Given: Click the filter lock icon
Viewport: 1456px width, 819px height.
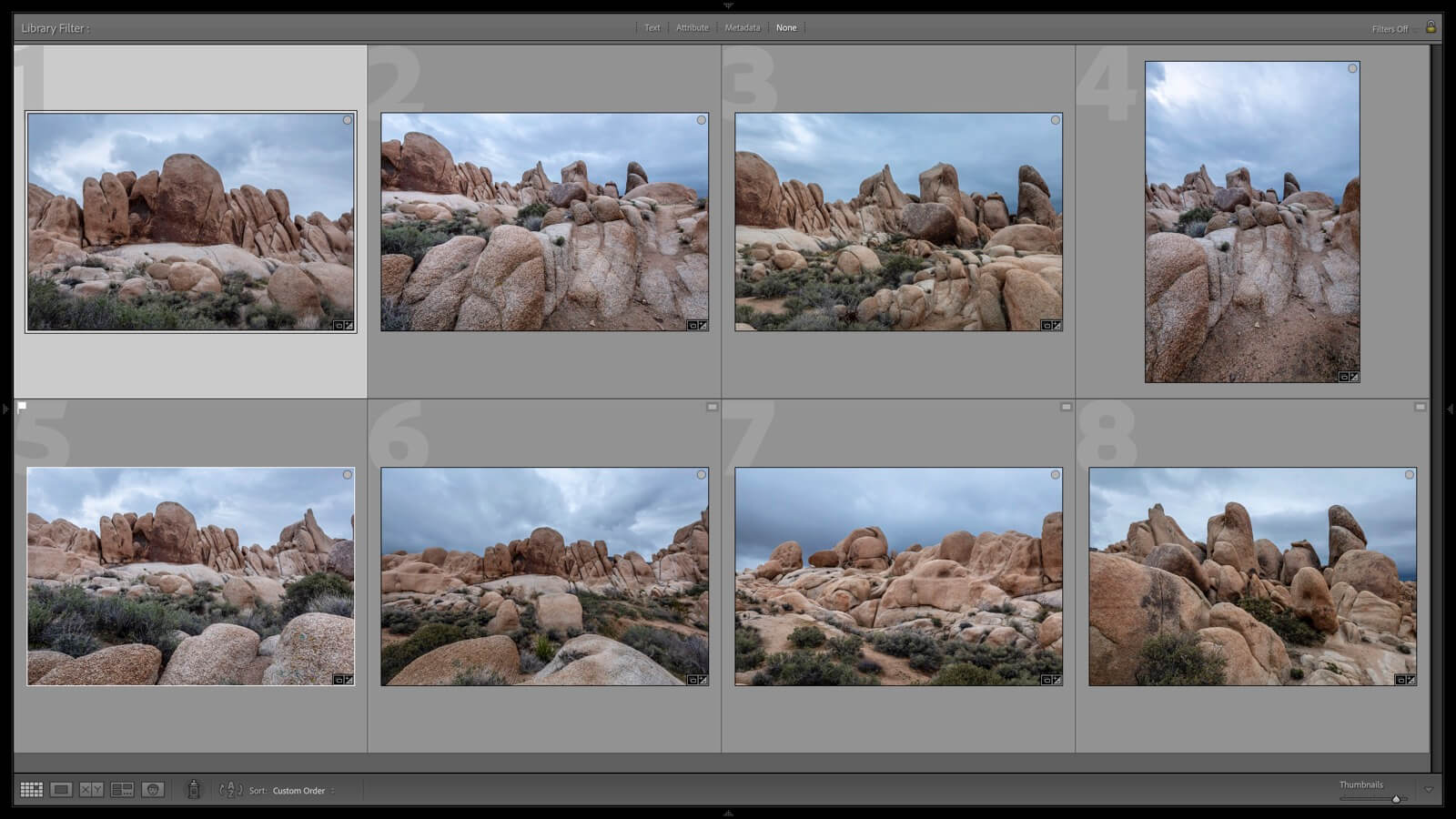Looking at the screenshot, I should (x=1431, y=27).
